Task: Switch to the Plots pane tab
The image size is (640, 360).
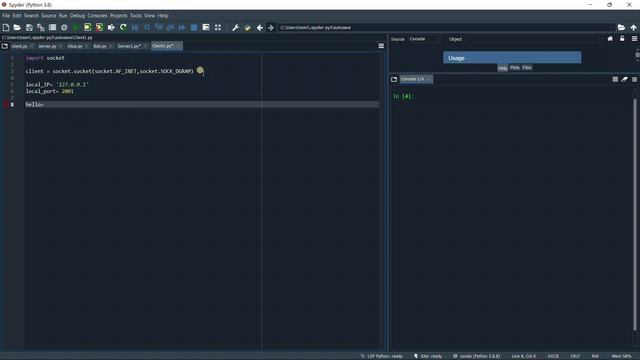Action: coord(515,68)
